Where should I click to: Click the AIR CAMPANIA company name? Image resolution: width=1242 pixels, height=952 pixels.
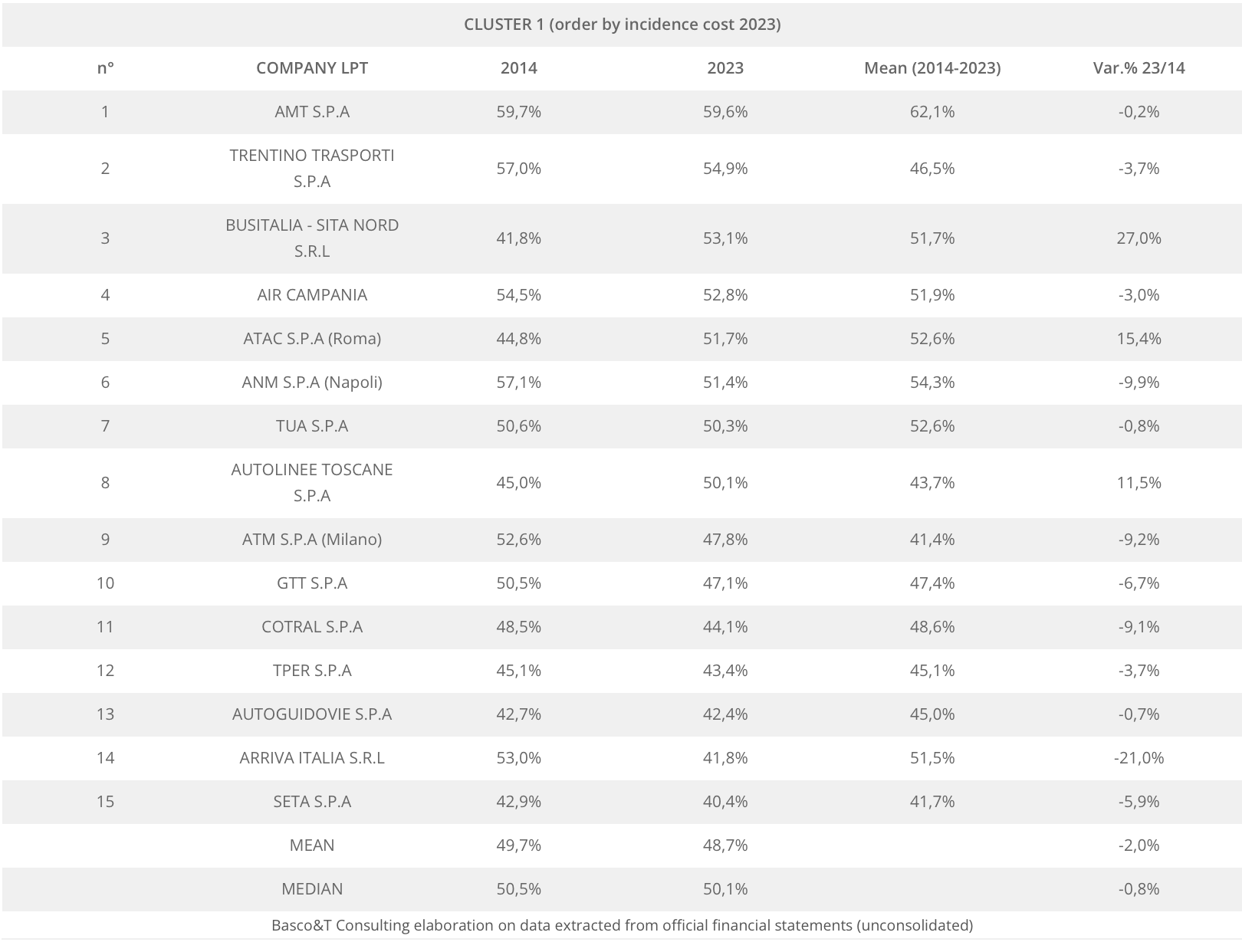click(x=311, y=294)
